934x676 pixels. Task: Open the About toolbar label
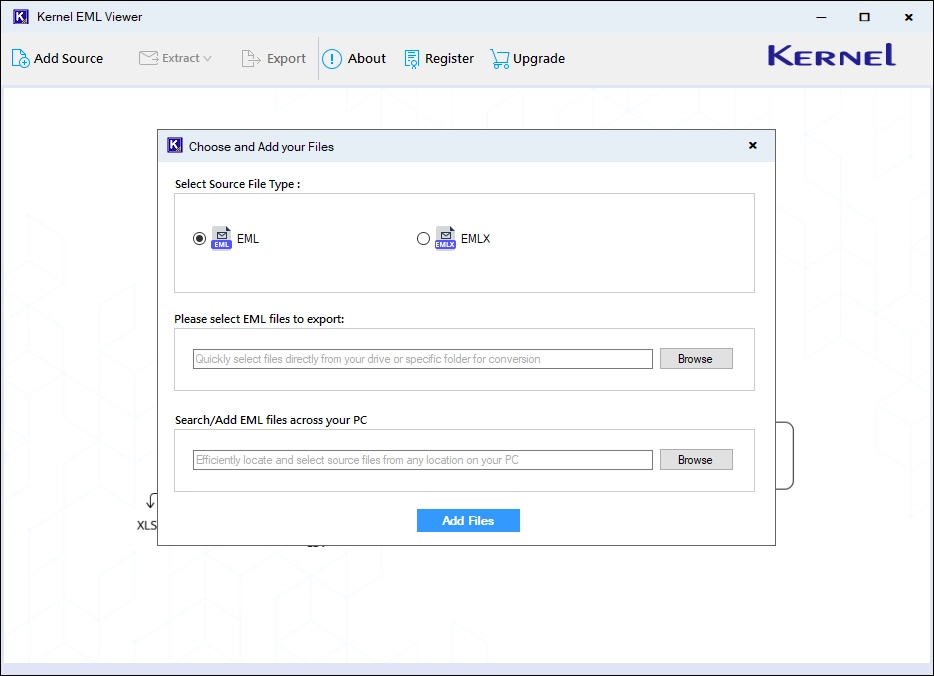click(367, 58)
